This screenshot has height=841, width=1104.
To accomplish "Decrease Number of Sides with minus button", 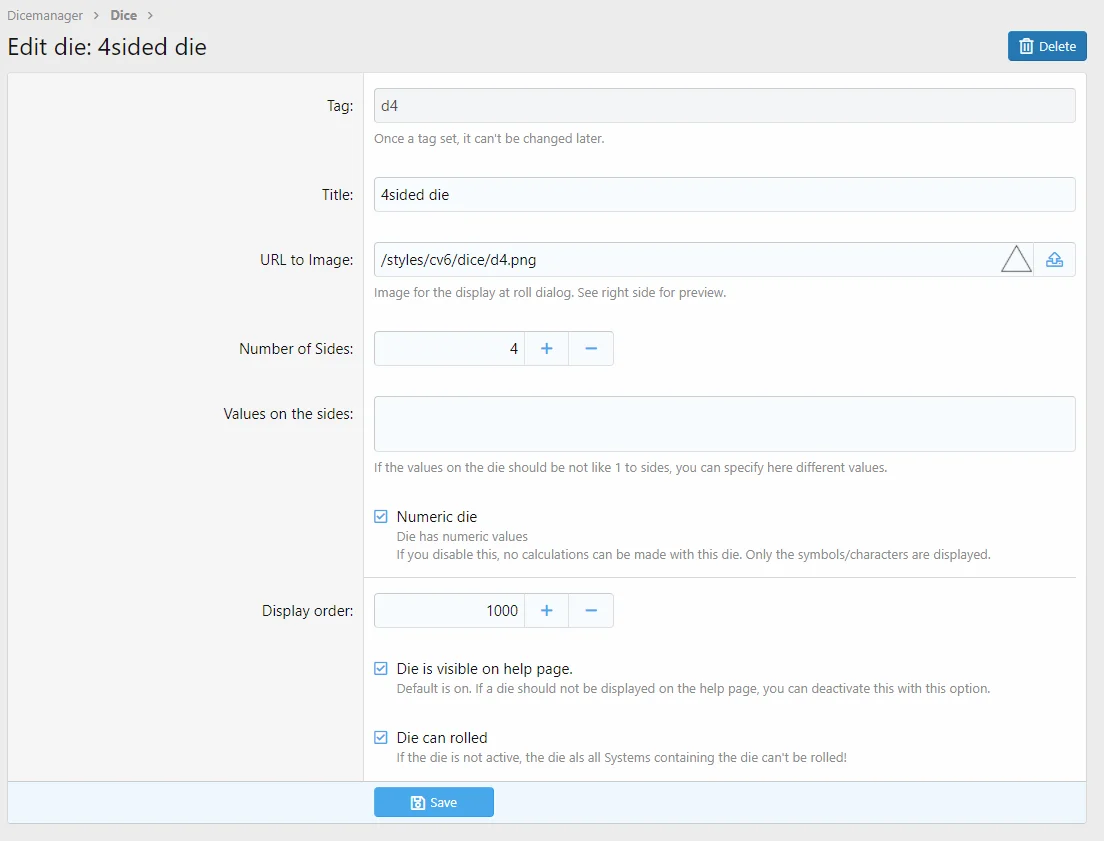I will point(591,349).
